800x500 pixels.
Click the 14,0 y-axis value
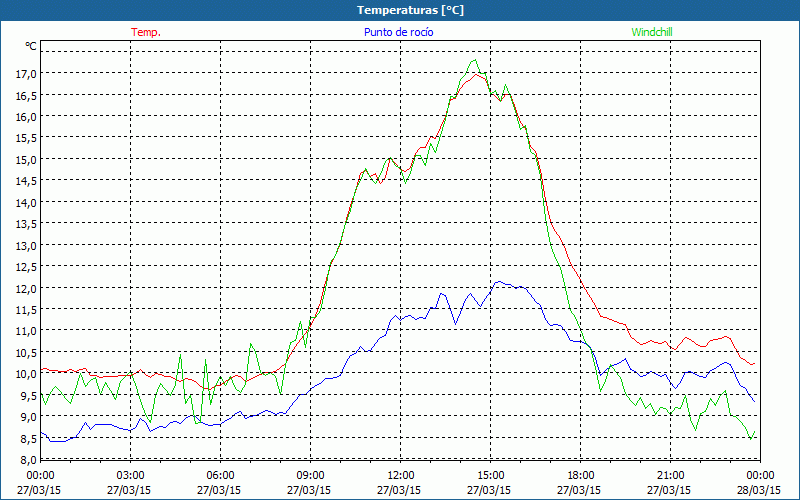[x=27, y=202]
